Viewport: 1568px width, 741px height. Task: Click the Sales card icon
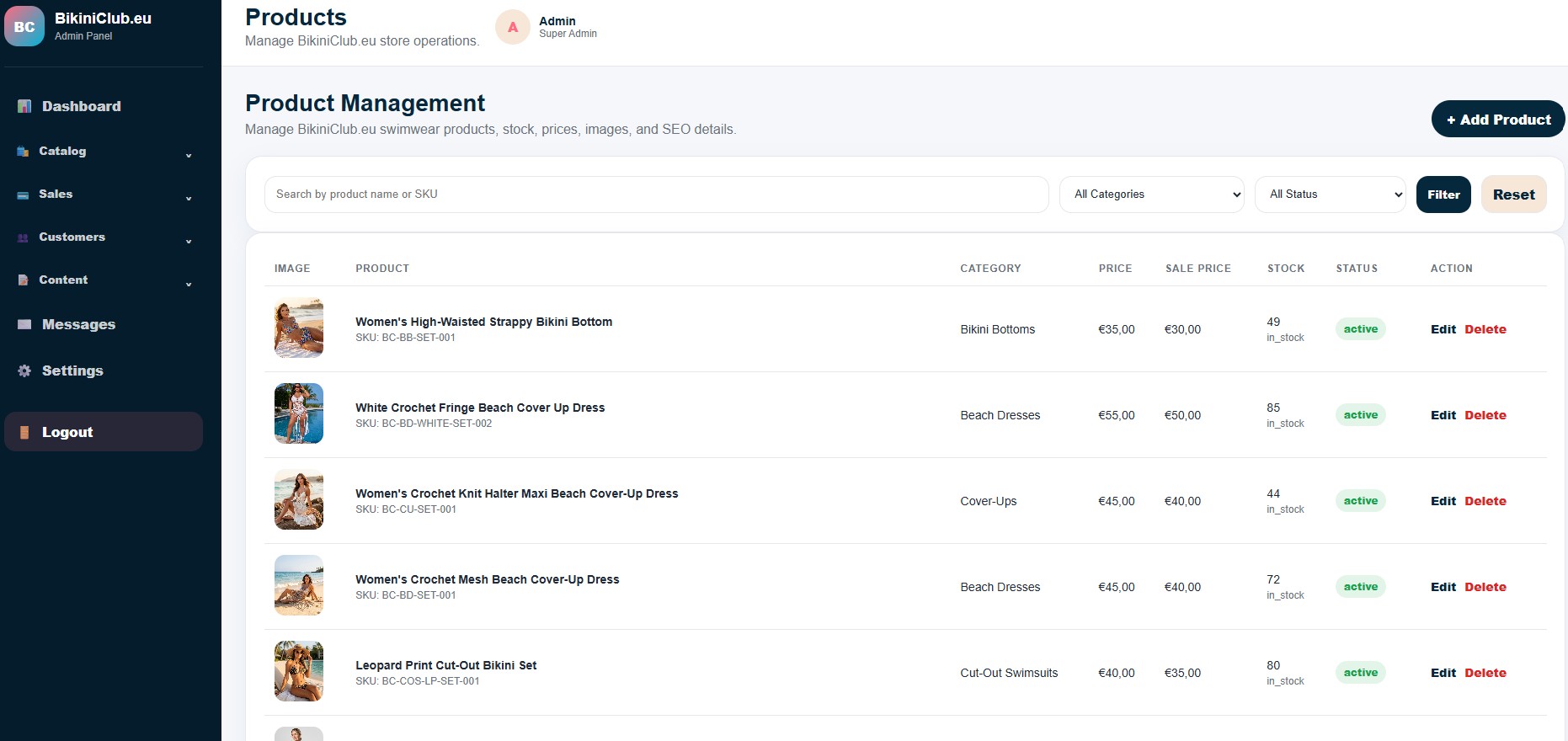[x=23, y=195]
